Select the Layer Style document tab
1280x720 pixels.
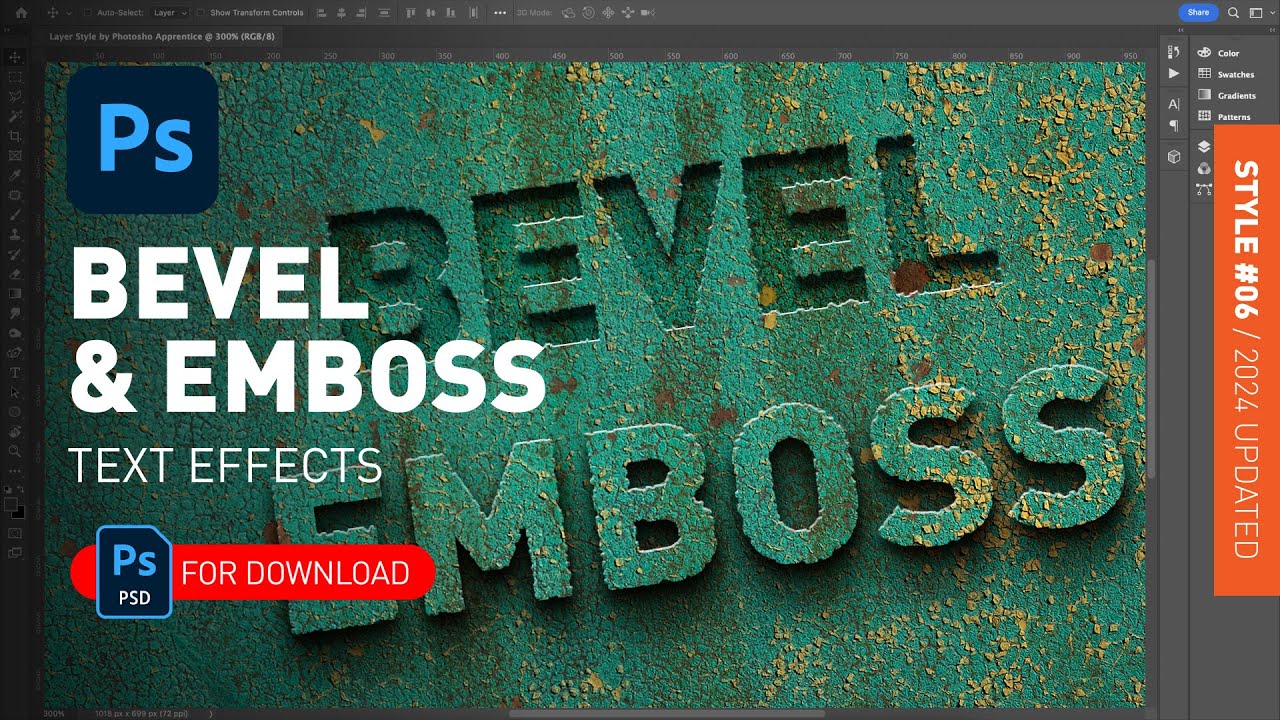[x=162, y=37]
